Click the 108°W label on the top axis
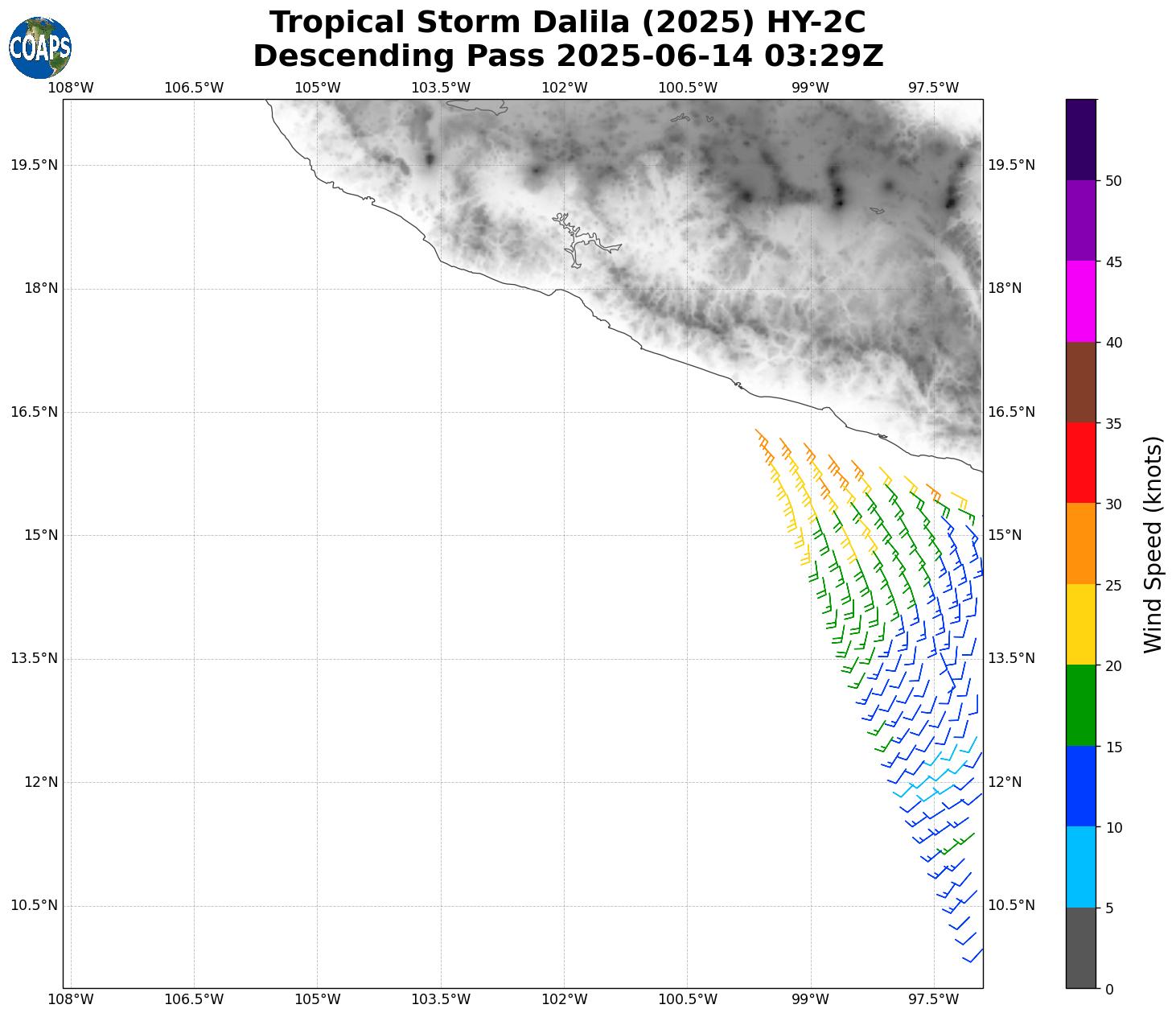The width and height of the screenshot is (1176, 1017). (x=71, y=87)
